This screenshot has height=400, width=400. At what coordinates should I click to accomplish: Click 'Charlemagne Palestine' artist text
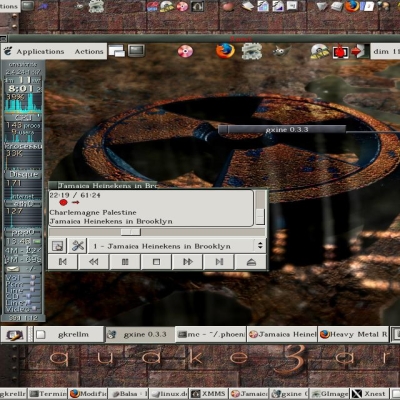point(93,212)
